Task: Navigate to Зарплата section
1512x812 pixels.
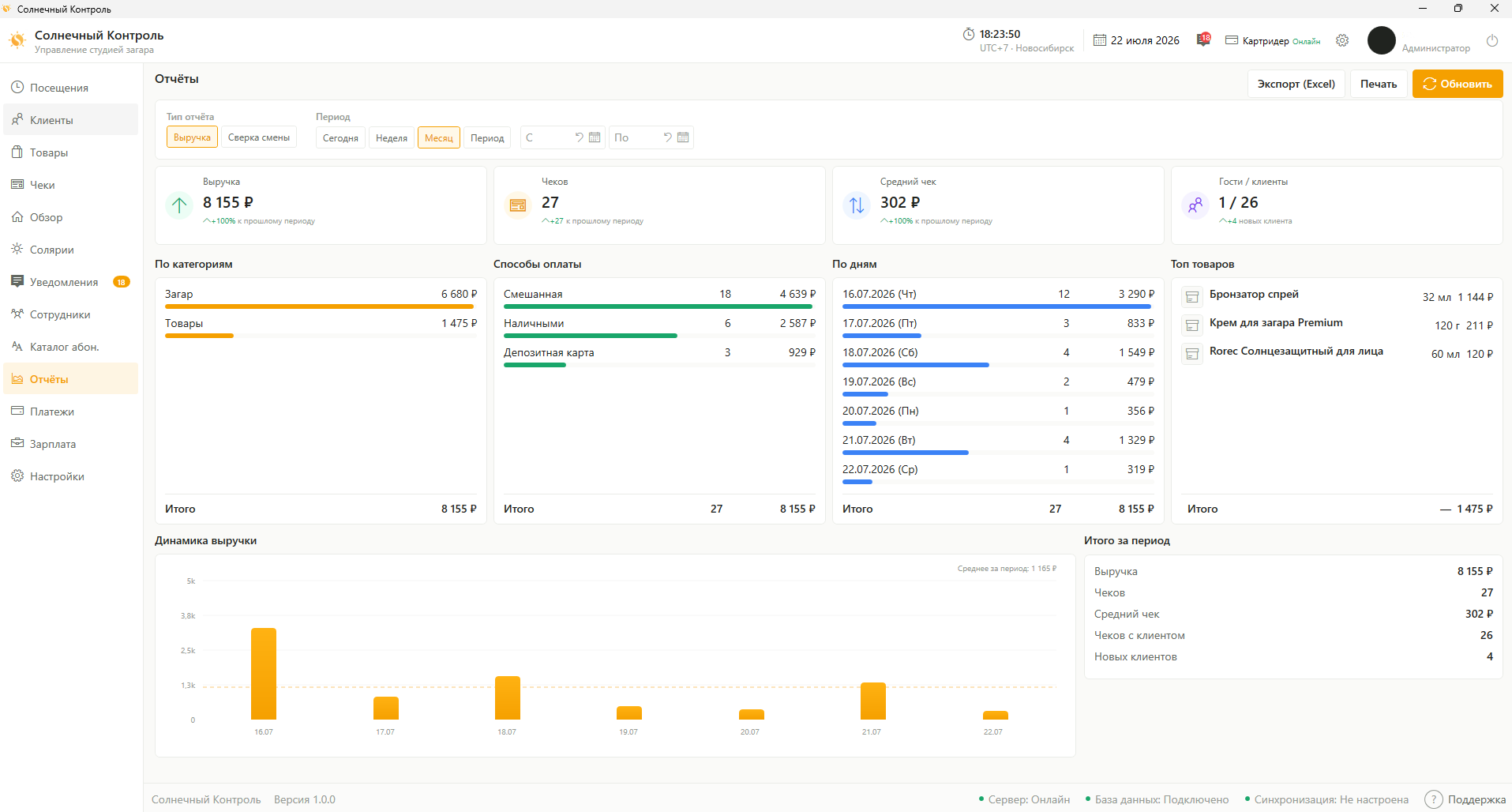Action: tap(71, 444)
